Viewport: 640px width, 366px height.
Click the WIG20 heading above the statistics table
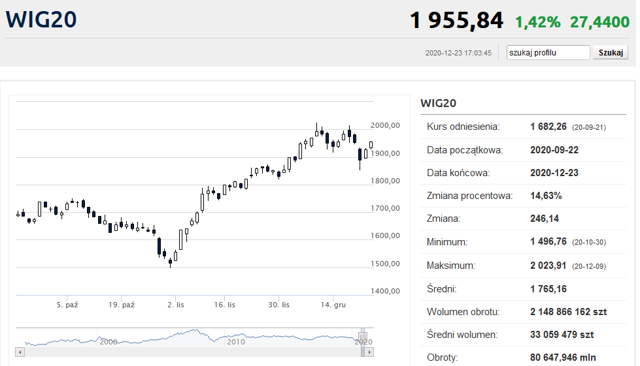pos(438,103)
